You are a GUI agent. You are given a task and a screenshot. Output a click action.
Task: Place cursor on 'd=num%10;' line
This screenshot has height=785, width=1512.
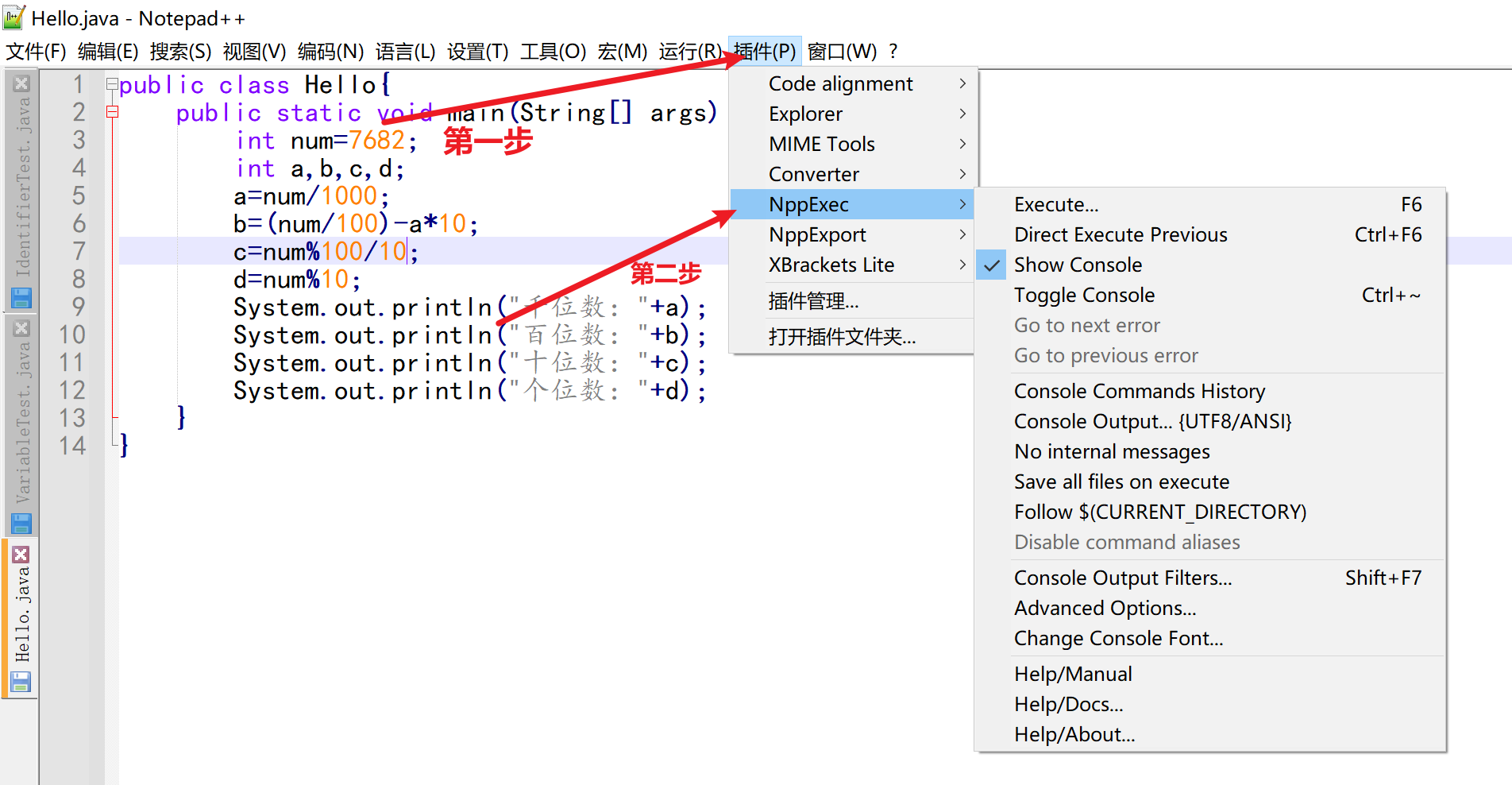[297, 280]
